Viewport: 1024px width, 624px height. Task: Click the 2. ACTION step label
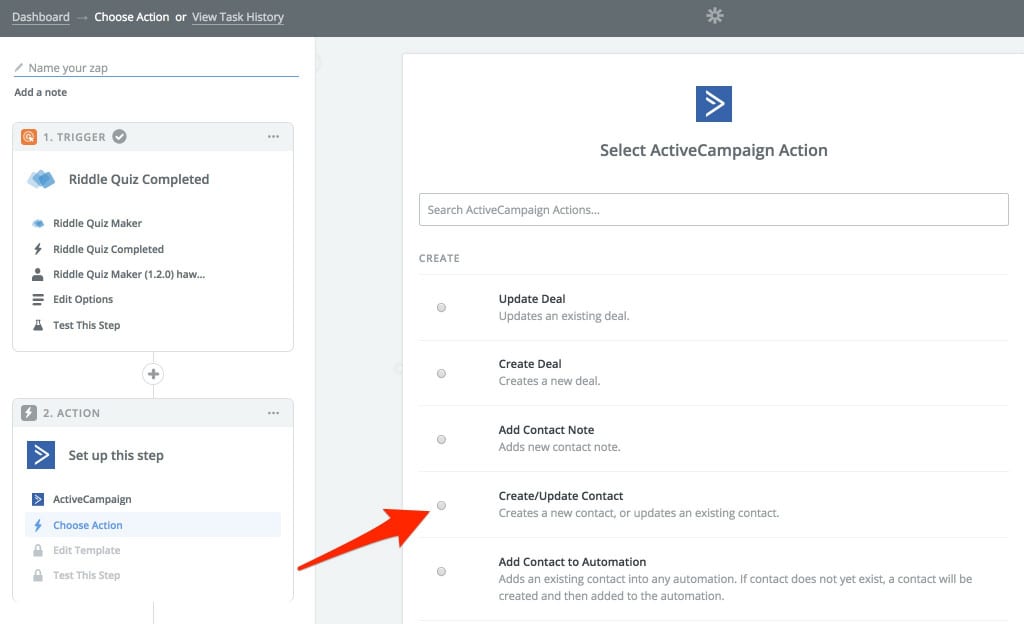72,413
